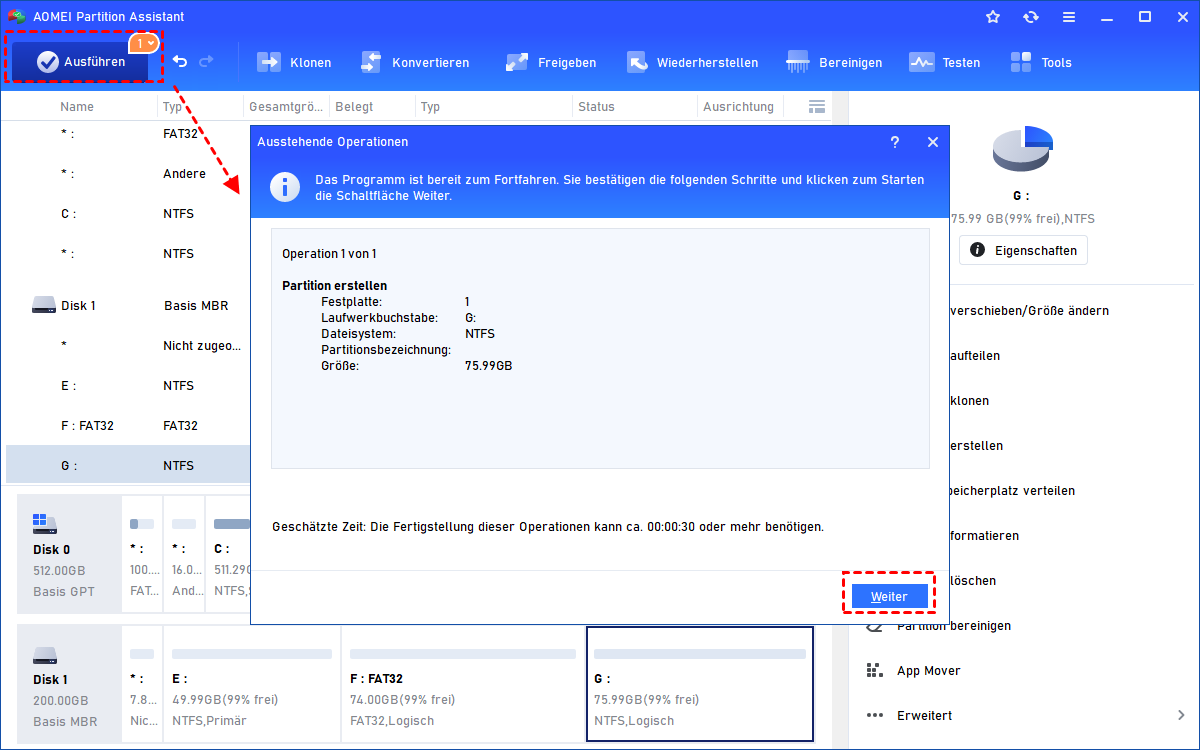The width and height of the screenshot is (1200, 750).
Task: Click the info icon in dialog banner
Action: coord(287,186)
